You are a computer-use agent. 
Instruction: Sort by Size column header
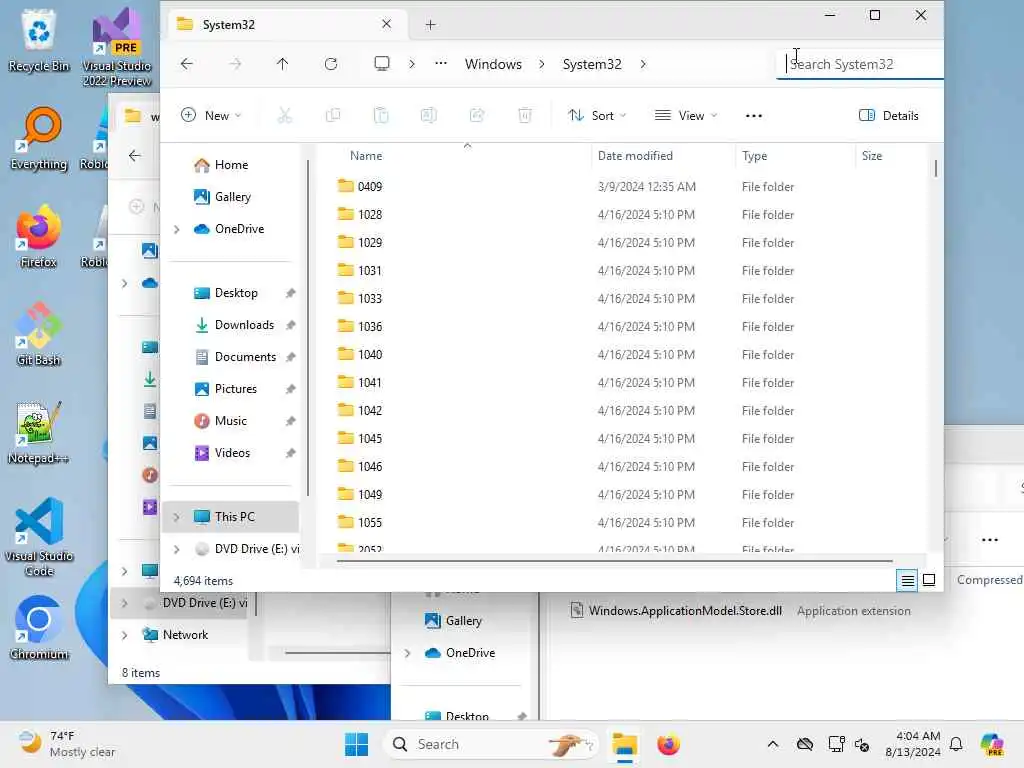[872, 156]
